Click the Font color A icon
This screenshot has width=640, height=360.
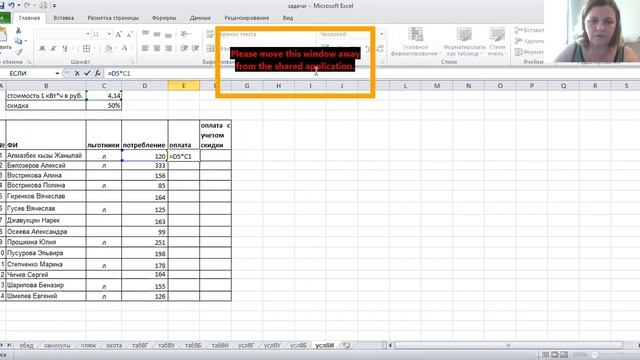[x=124, y=49]
